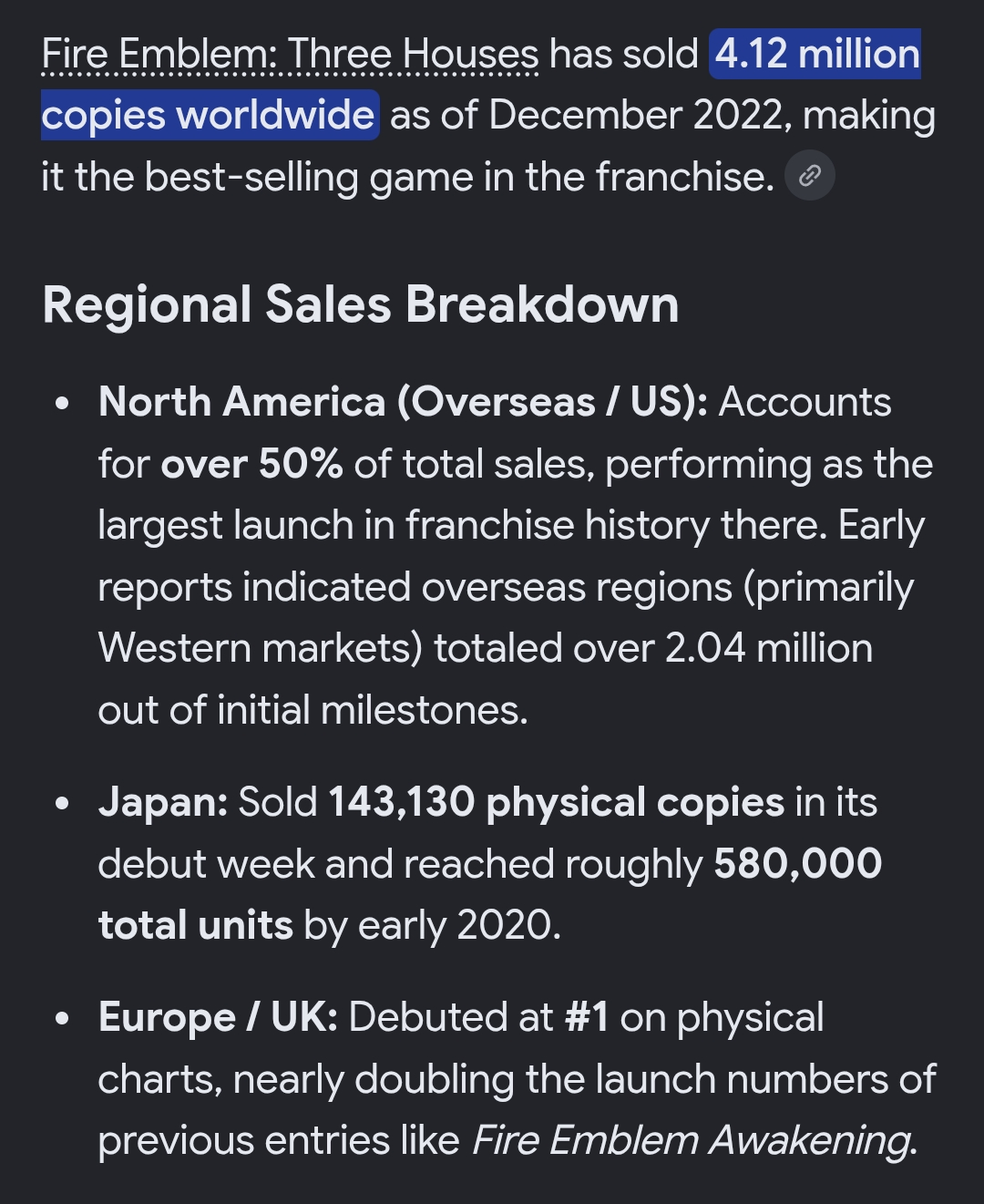Image resolution: width=984 pixels, height=1204 pixels.
Task: Click the early 2020 text
Action: click(459, 926)
